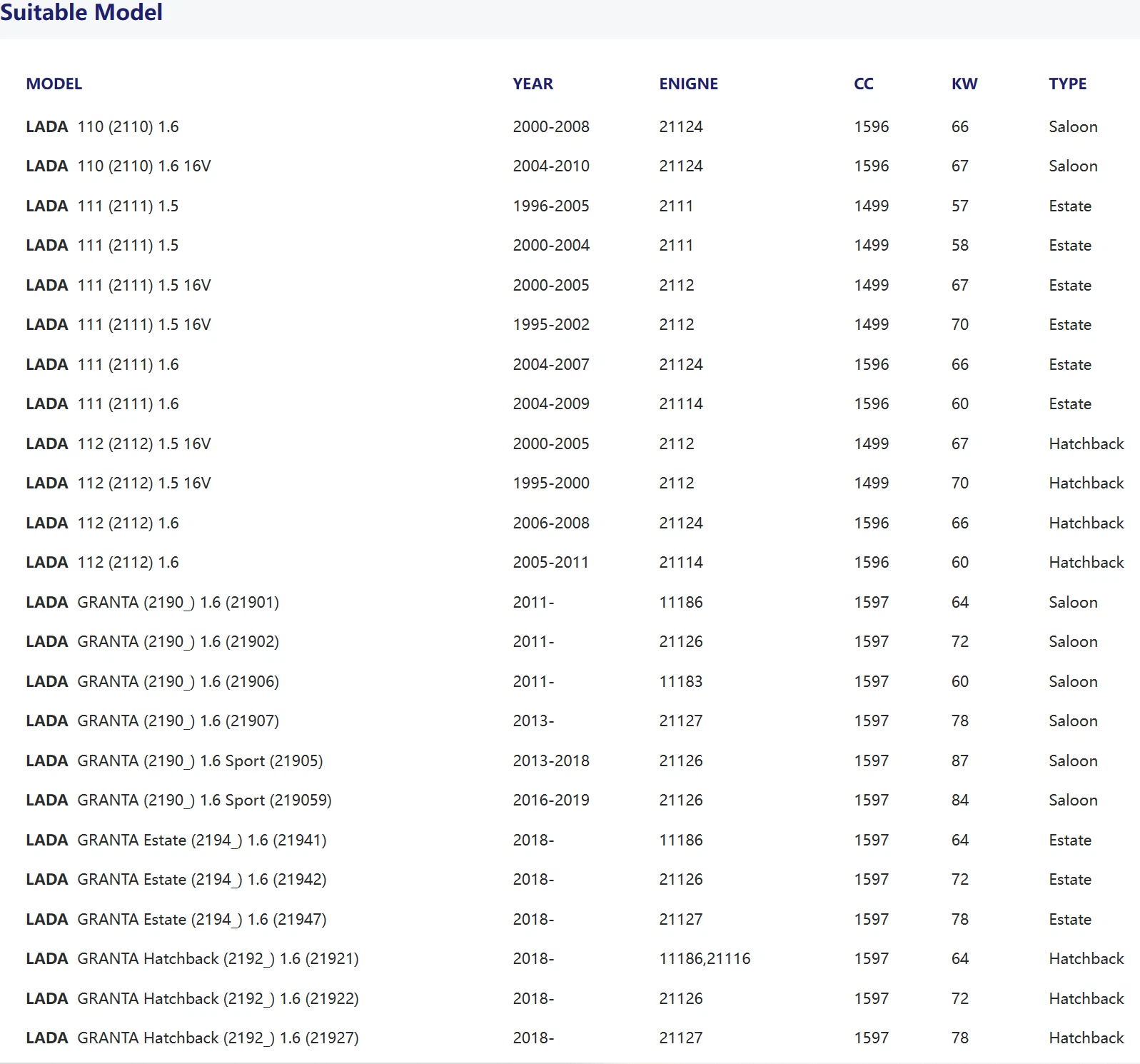Click the 2016-2019 year cell

tap(550, 800)
